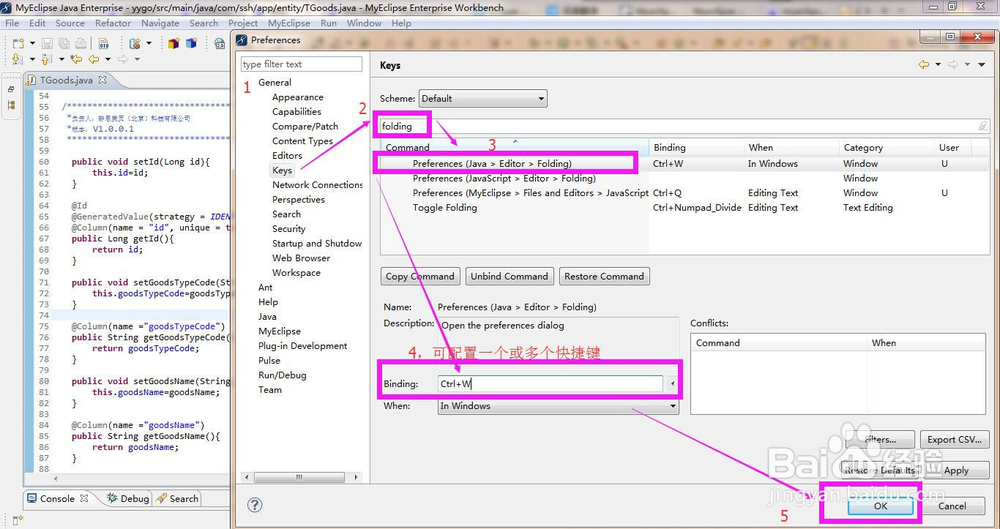The image size is (1000, 529).
Task: Select the TGoods.java editor tab
Action: point(66,80)
